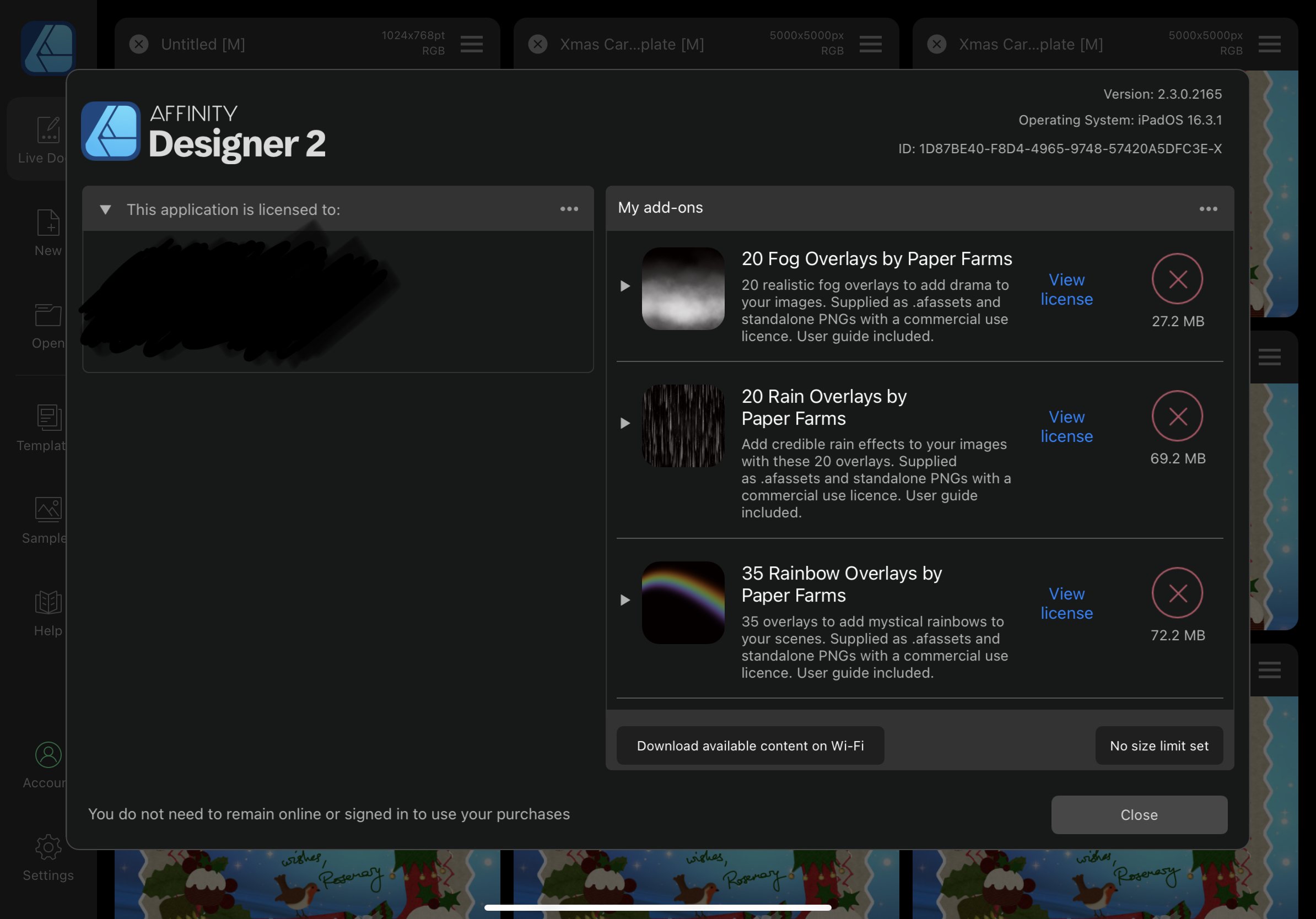Click Download available content on Wi-Fi

(750, 745)
